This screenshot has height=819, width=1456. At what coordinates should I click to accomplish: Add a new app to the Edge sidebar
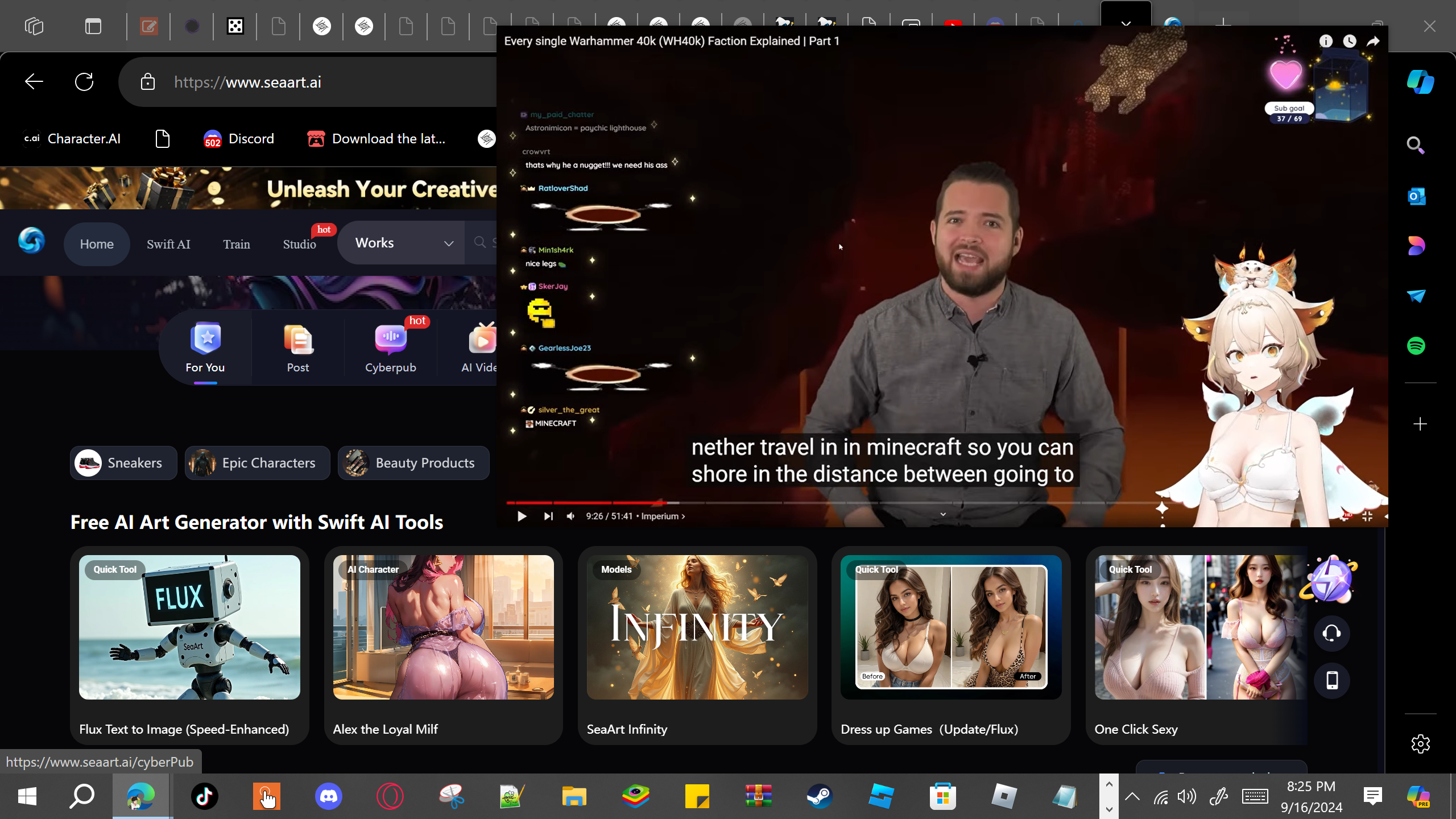tap(1420, 424)
